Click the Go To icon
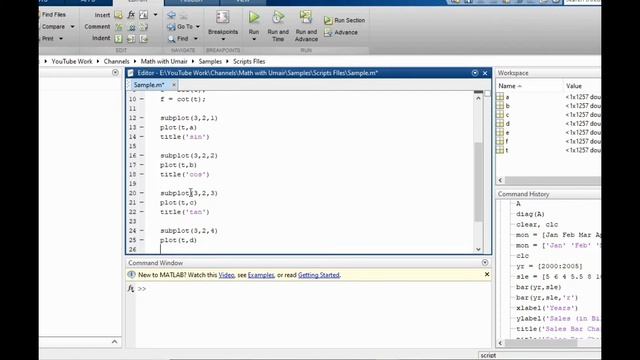The height and width of the screenshot is (360, 640). point(171,27)
